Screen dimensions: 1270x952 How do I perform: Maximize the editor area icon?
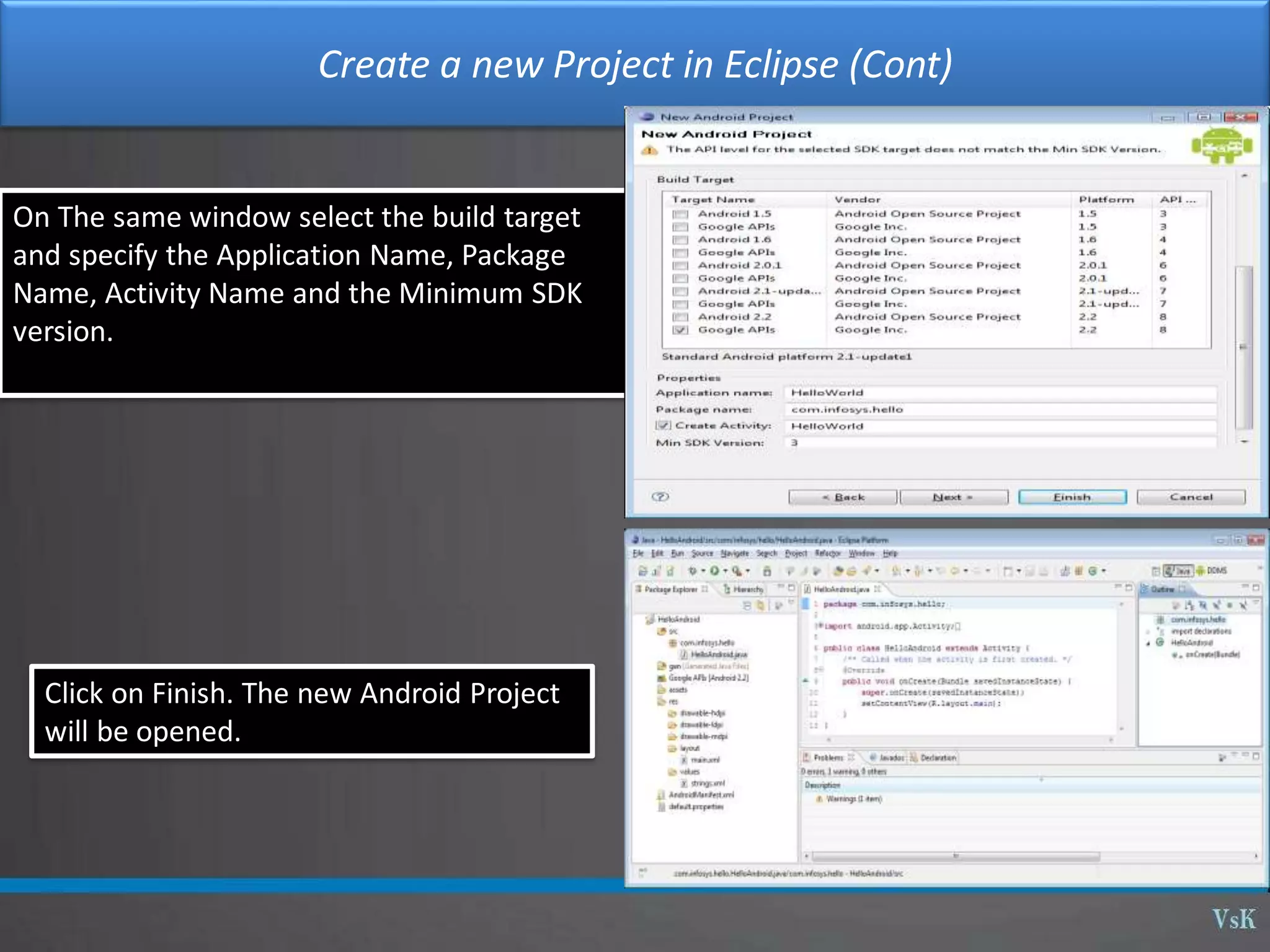point(1129,588)
